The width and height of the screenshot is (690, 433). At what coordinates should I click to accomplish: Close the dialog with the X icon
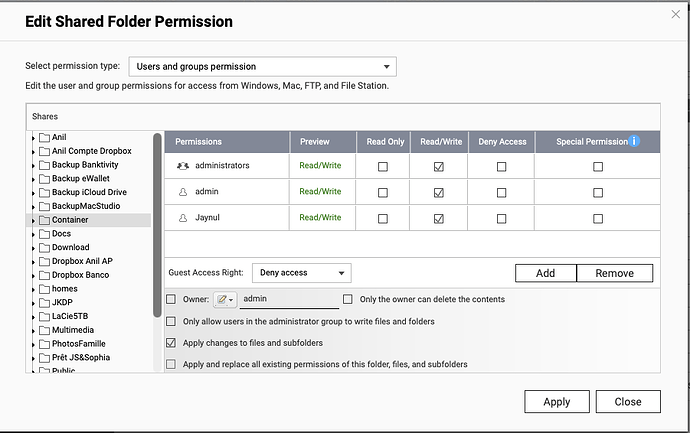tap(675, 14)
